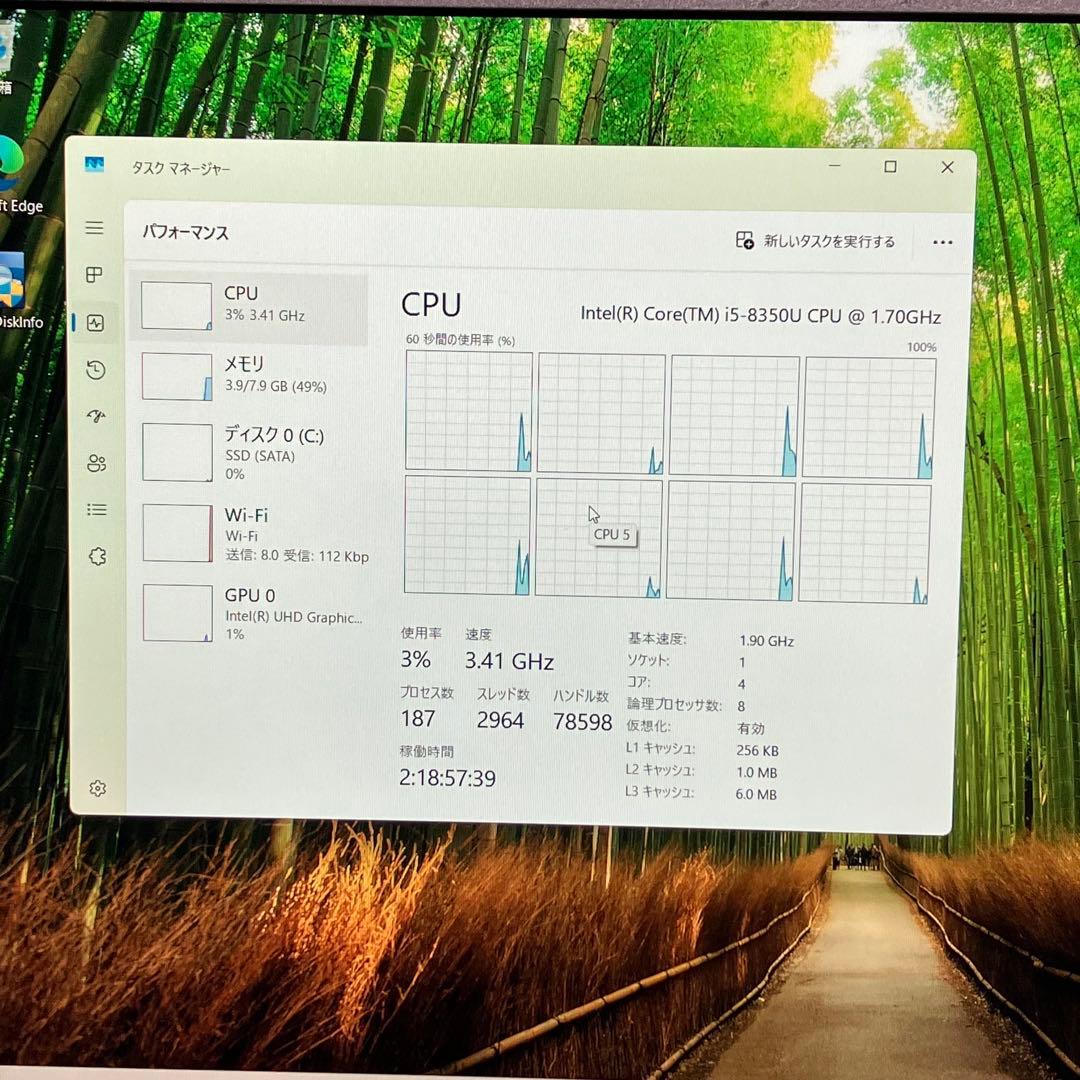
Task: Select the Performance view icon
Action: 95,322
